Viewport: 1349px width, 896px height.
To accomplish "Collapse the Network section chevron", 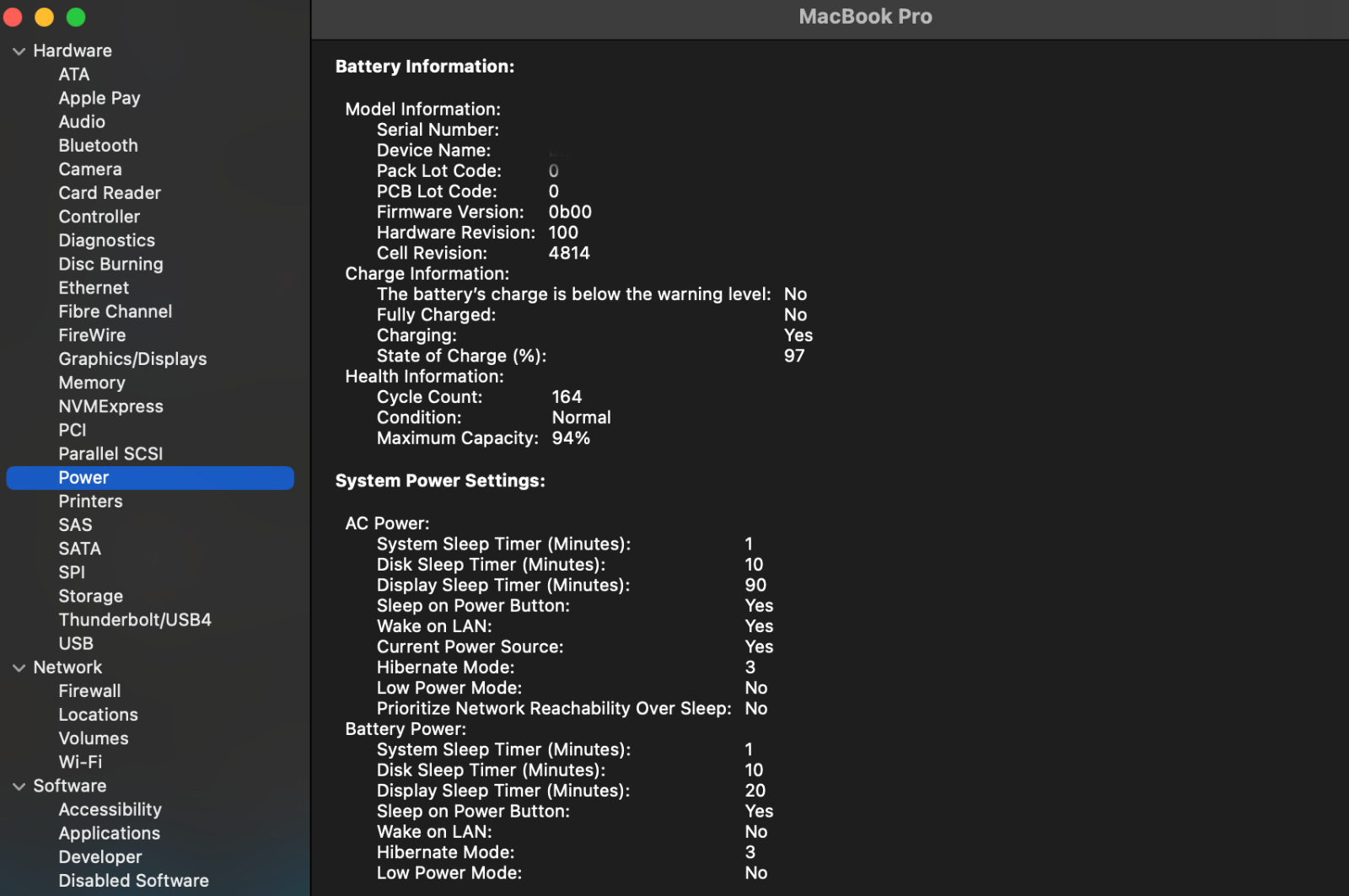I will 19,668.
